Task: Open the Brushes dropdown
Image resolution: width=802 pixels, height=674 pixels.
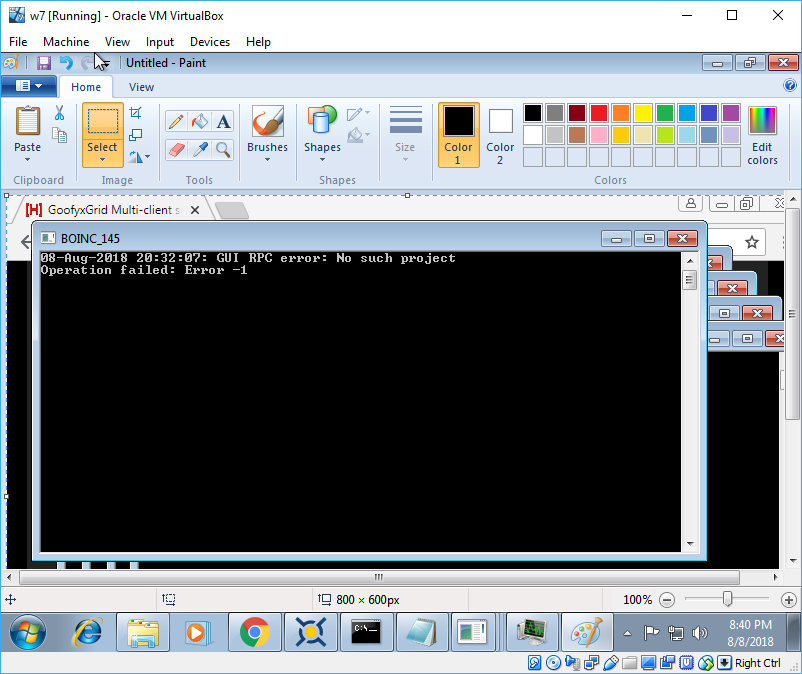Action: coord(267,160)
